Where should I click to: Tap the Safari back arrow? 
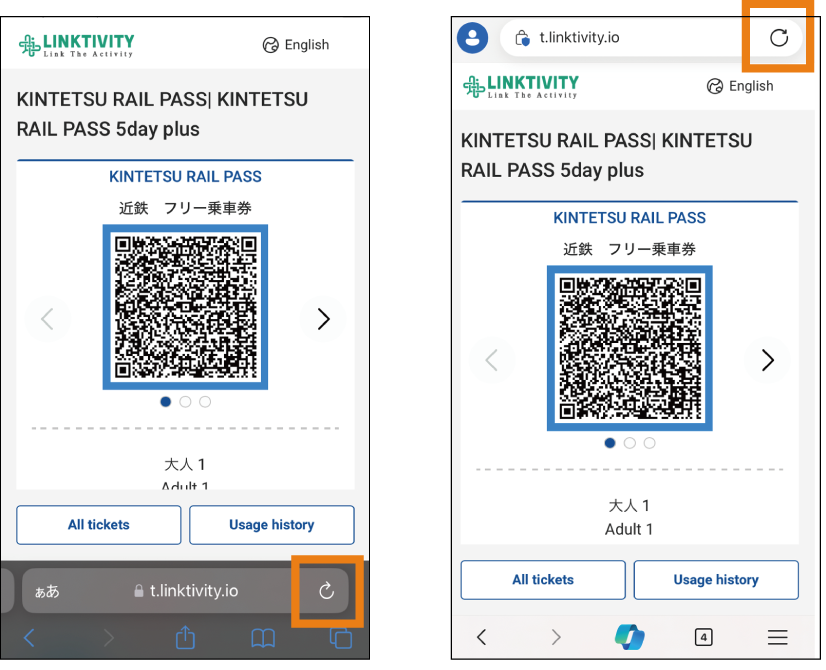[30, 638]
